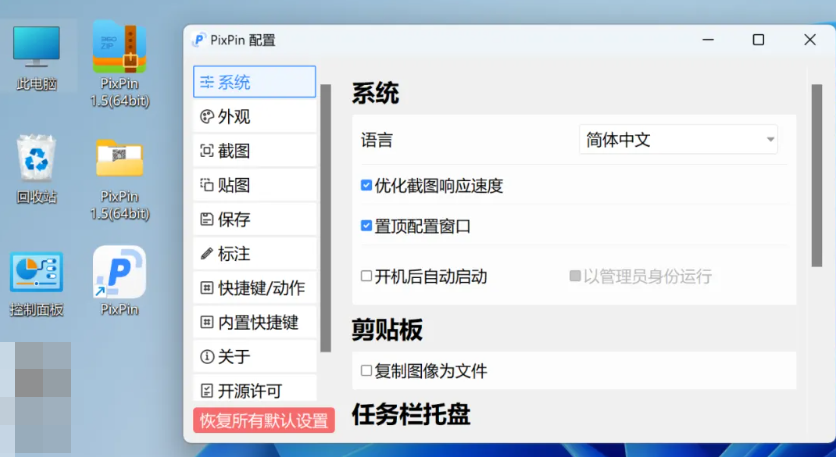Click the capture-frame icon beside 截图

click(207, 151)
